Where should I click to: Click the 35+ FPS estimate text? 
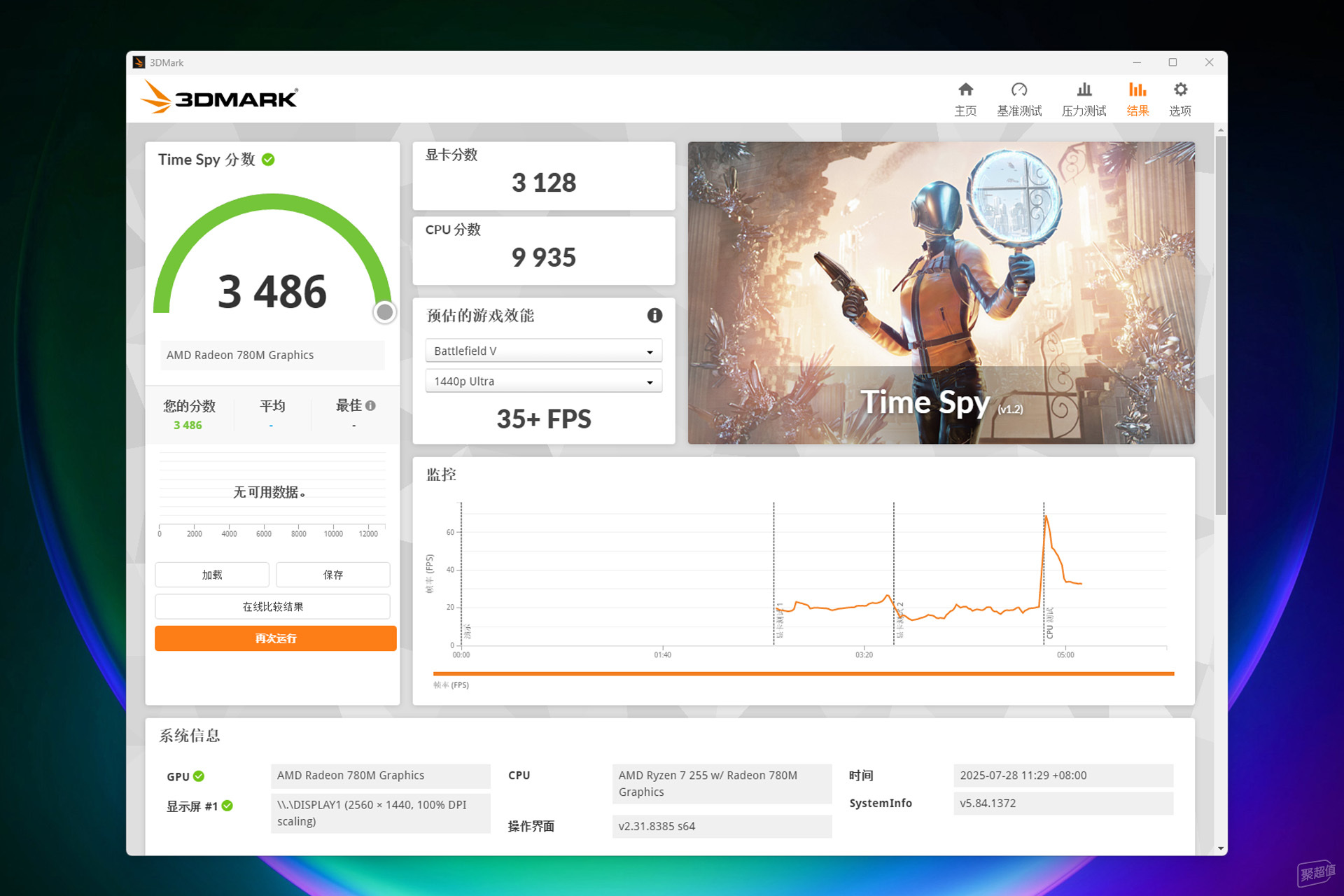544,419
